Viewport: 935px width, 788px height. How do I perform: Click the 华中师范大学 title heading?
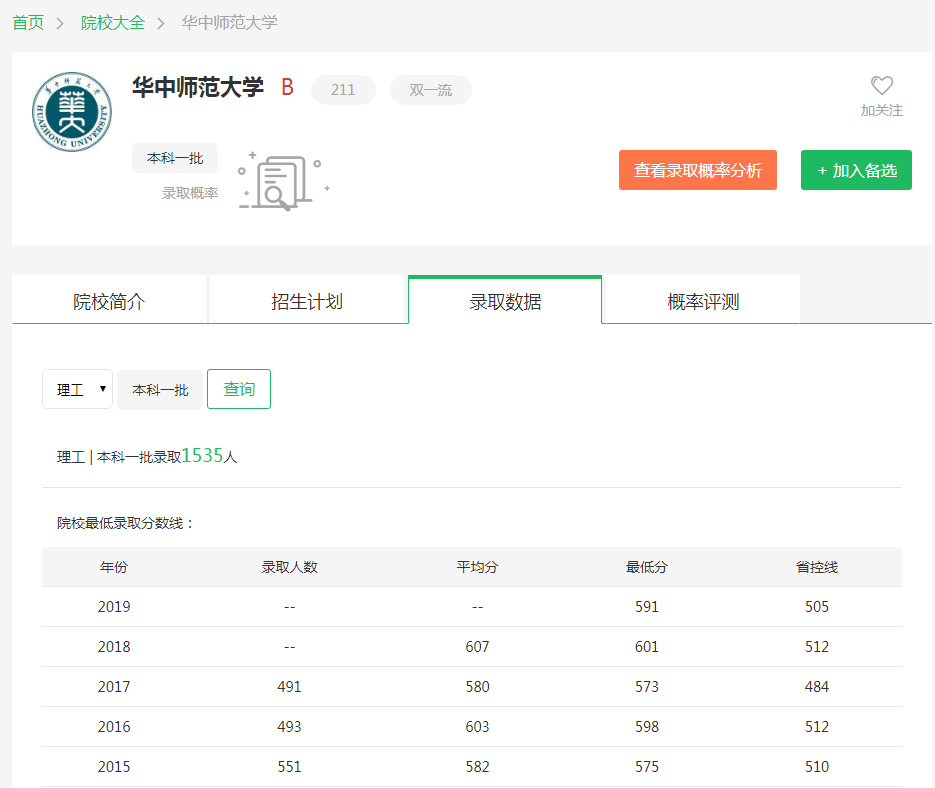click(x=198, y=87)
